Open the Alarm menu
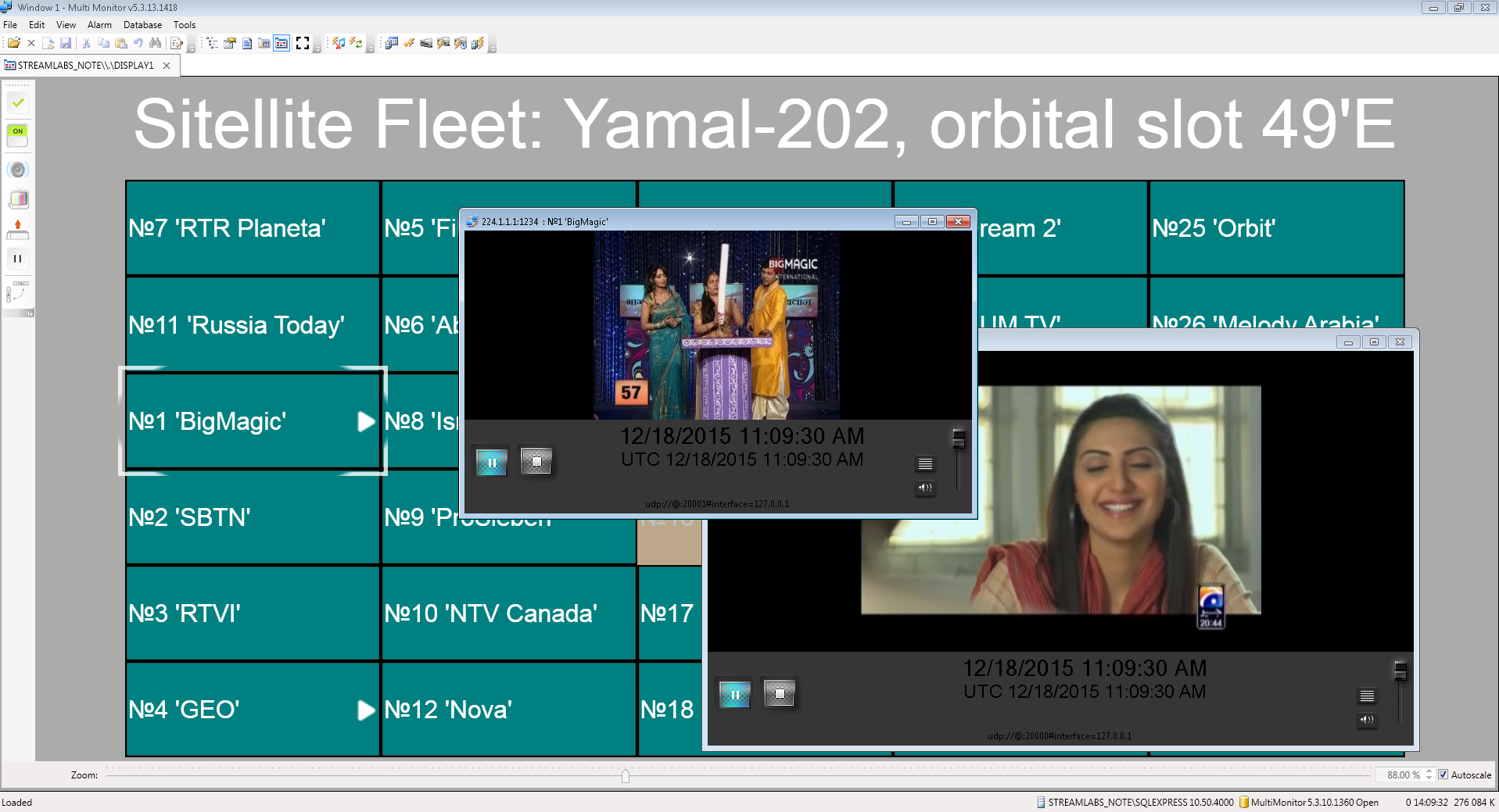The image size is (1499, 812). (x=99, y=25)
